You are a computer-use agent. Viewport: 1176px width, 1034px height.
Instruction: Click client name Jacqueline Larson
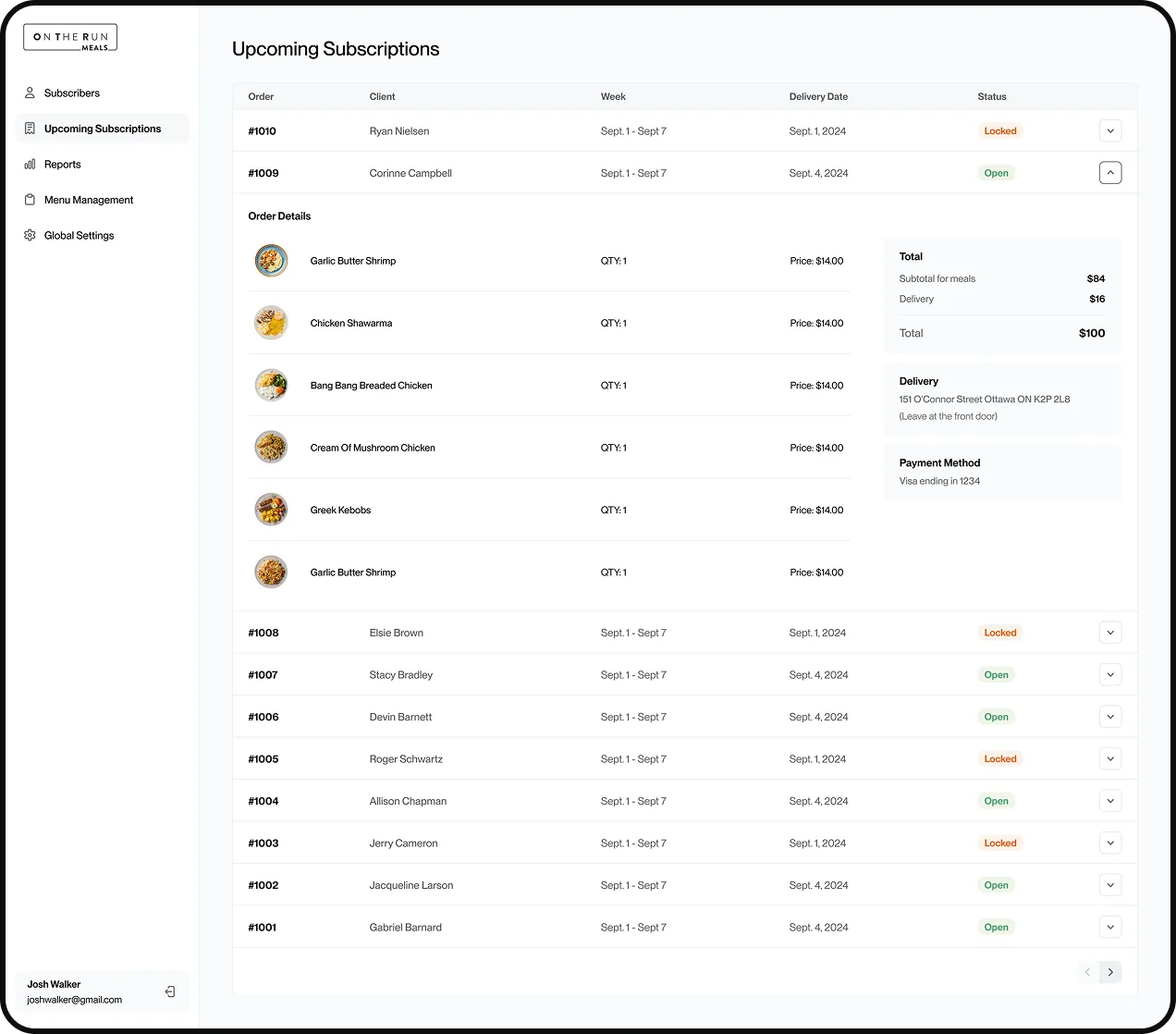tap(411, 885)
